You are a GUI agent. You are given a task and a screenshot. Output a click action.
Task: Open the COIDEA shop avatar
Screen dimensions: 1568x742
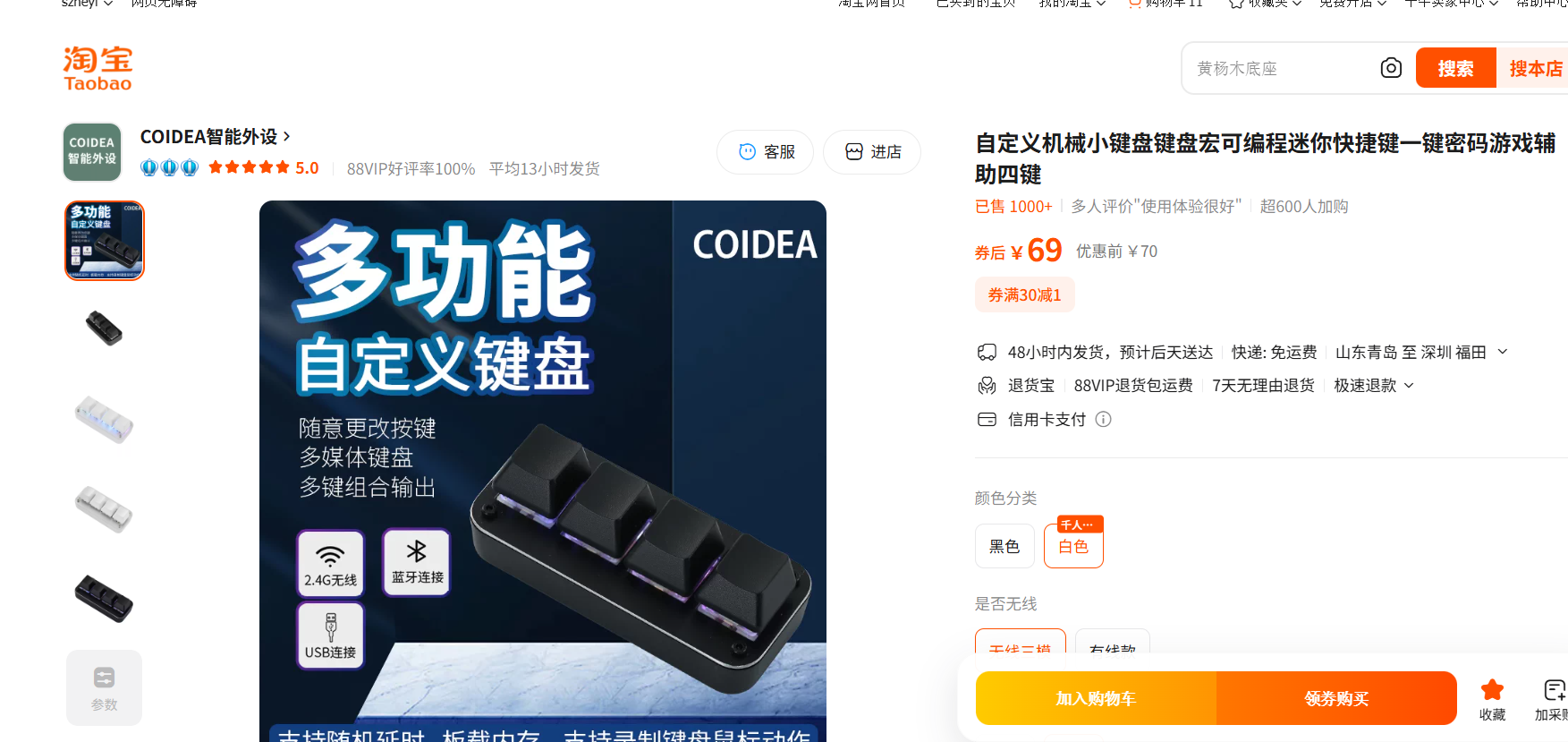coord(92,152)
